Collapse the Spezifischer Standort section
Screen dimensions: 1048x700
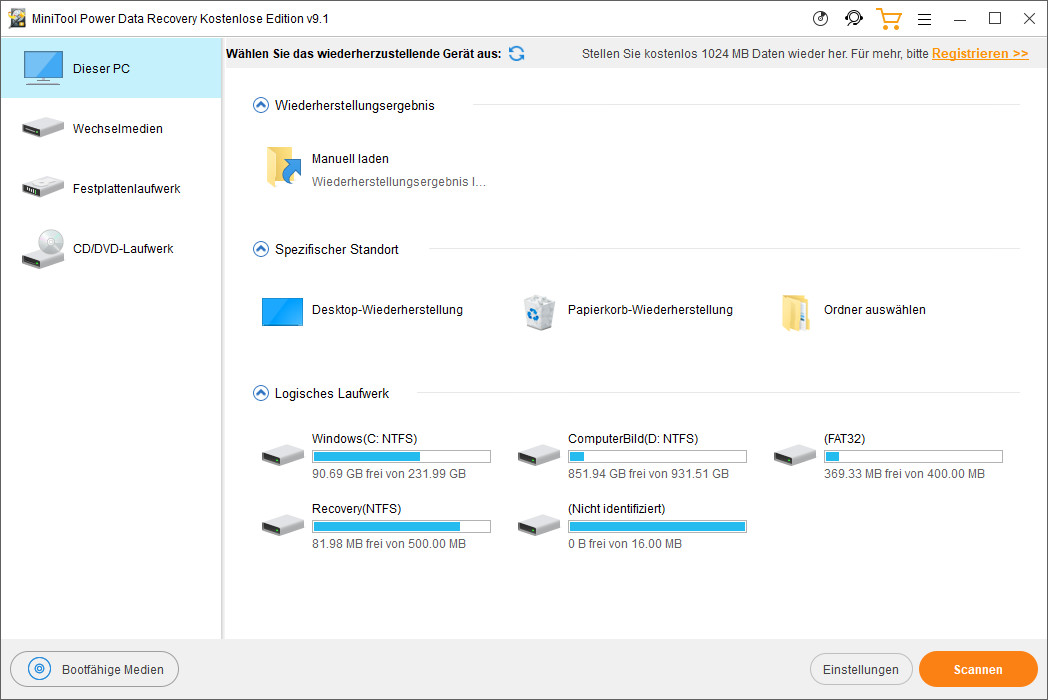[x=261, y=249]
